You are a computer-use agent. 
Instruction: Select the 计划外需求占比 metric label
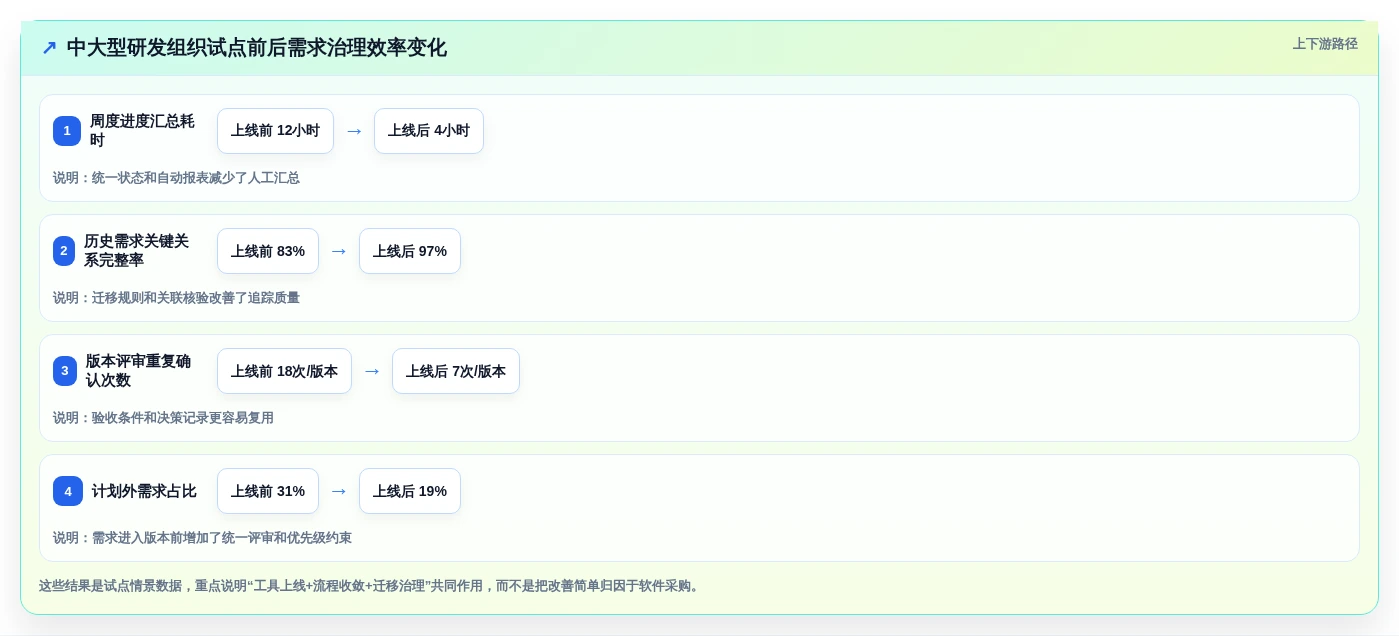click(144, 491)
